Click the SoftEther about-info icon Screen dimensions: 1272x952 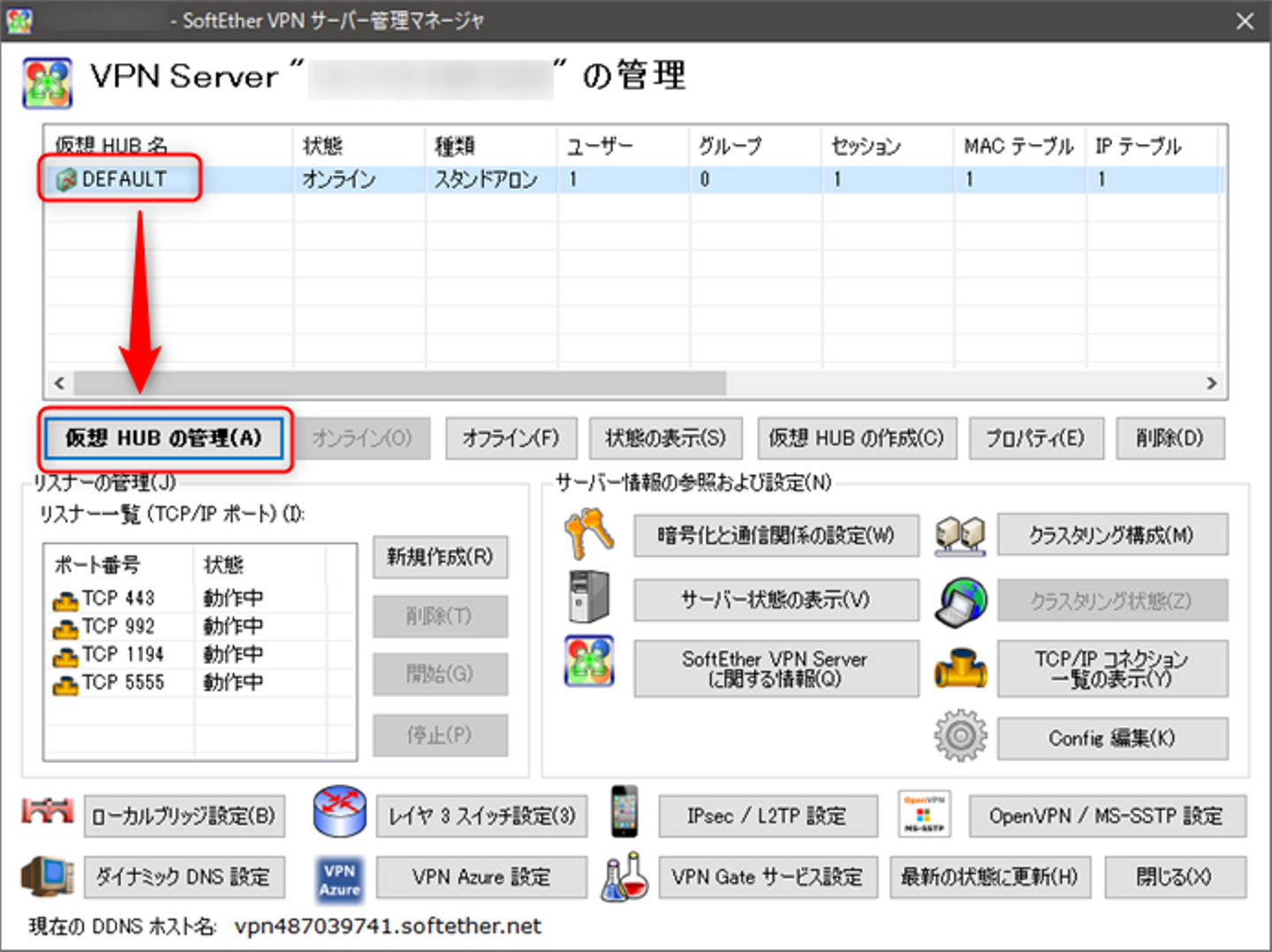click(589, 661)
